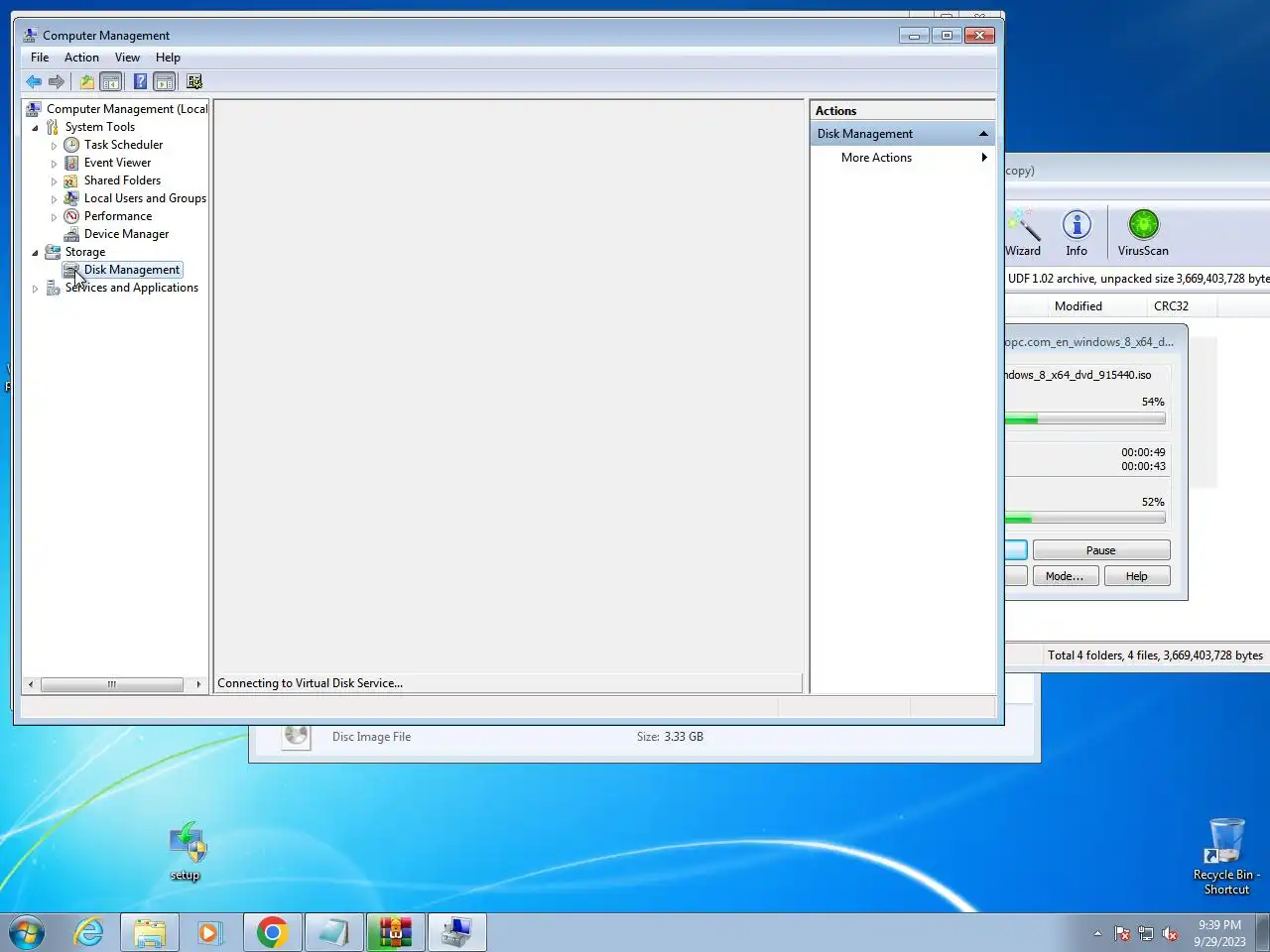The height and width of the screenshot is (952, 1270).
Task: Click the More Actions link
Action: 876,158
